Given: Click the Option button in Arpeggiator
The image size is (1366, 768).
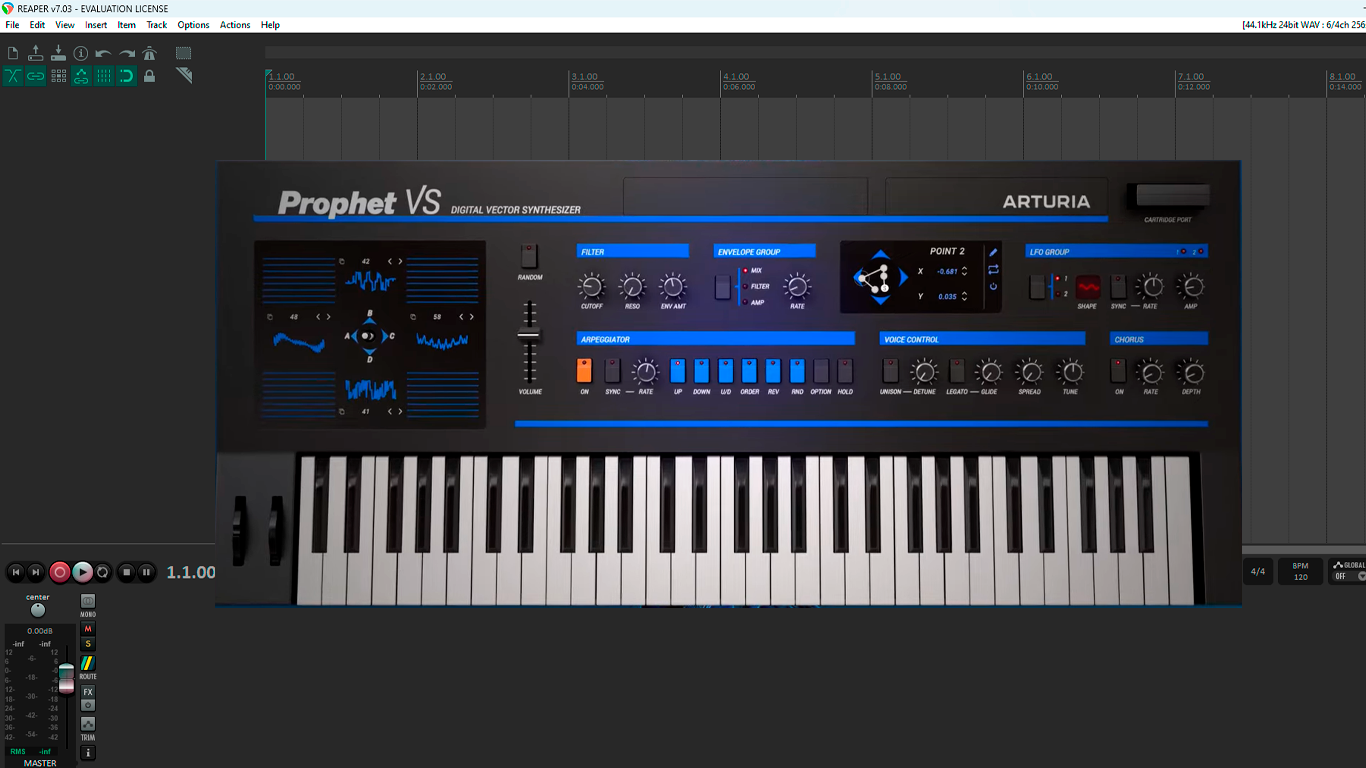Looking at the screenshot, I should point(821,371).
